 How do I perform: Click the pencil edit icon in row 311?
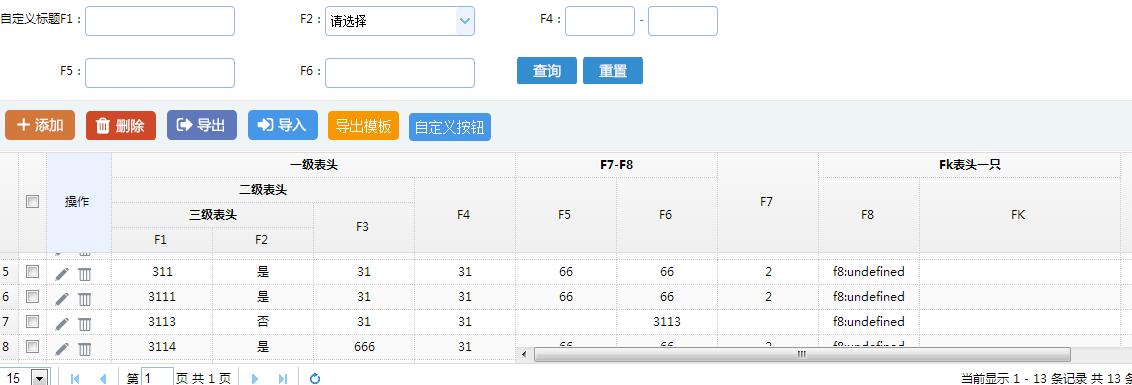click(x=62, y=274)
